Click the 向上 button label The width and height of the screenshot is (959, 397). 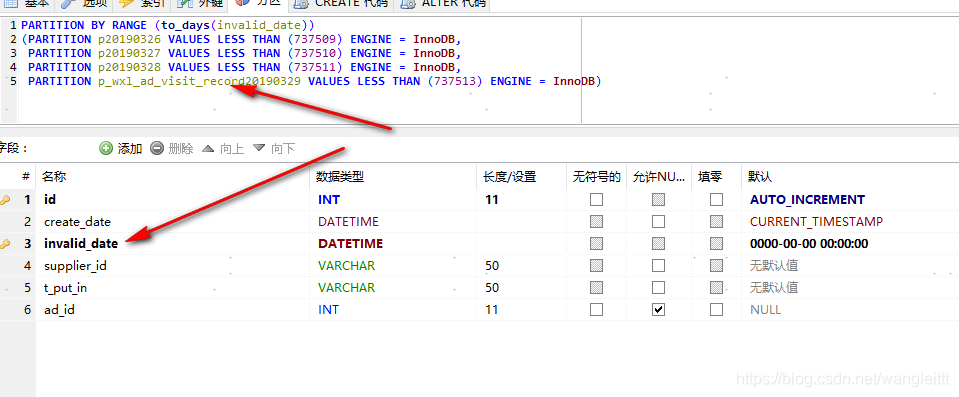pos(232,148)
